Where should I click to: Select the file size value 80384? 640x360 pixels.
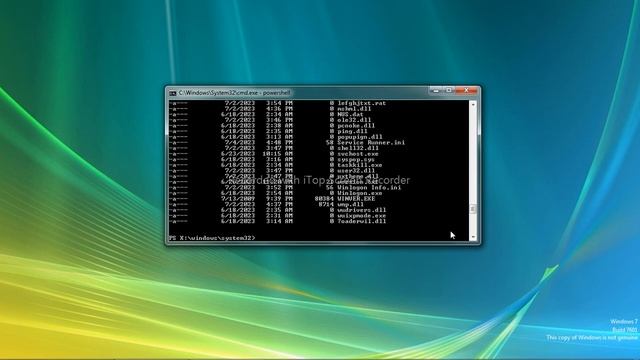pyautogui.click(x=324, y=199)
